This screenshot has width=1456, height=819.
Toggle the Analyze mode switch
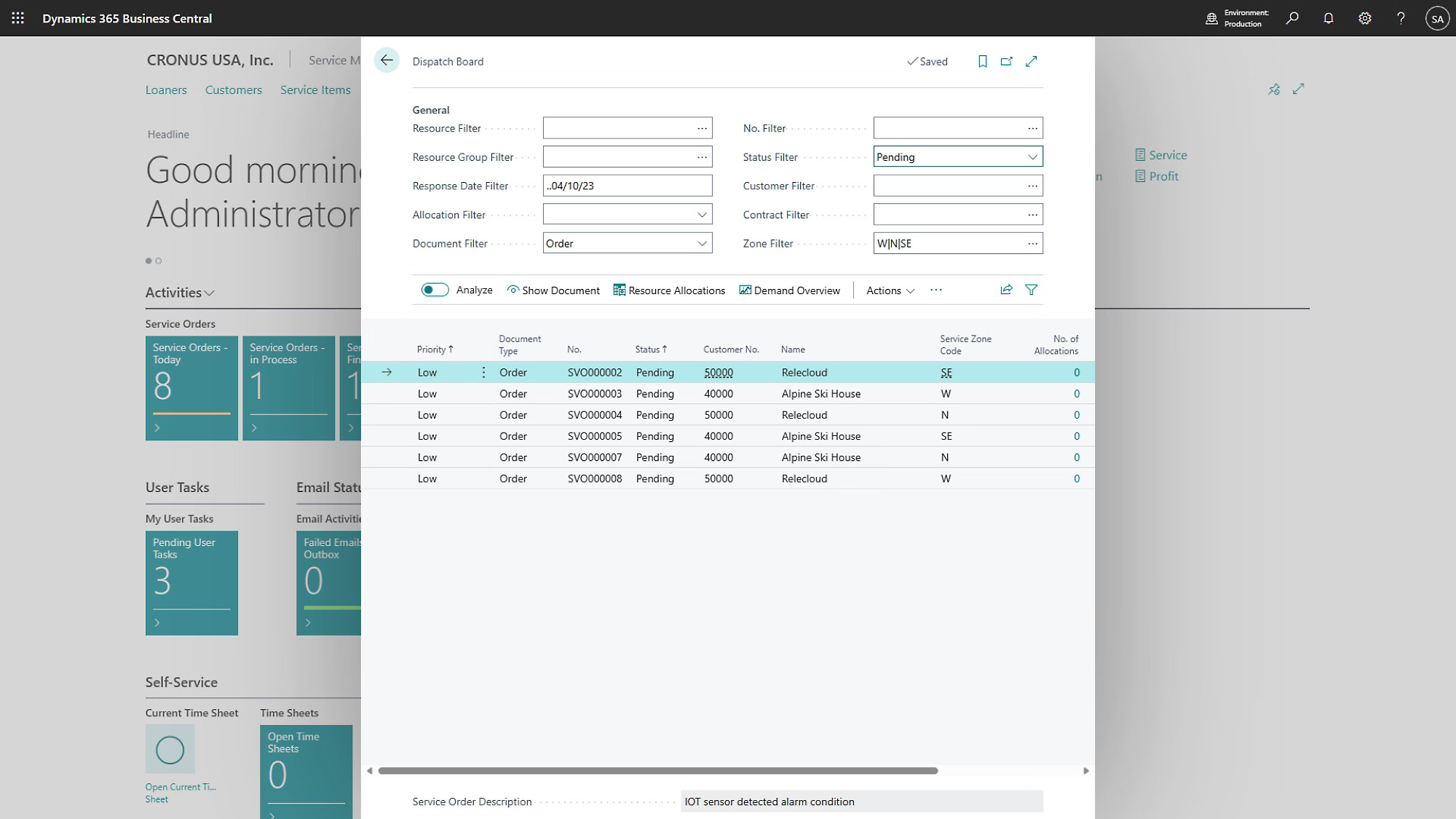[435, 290]
